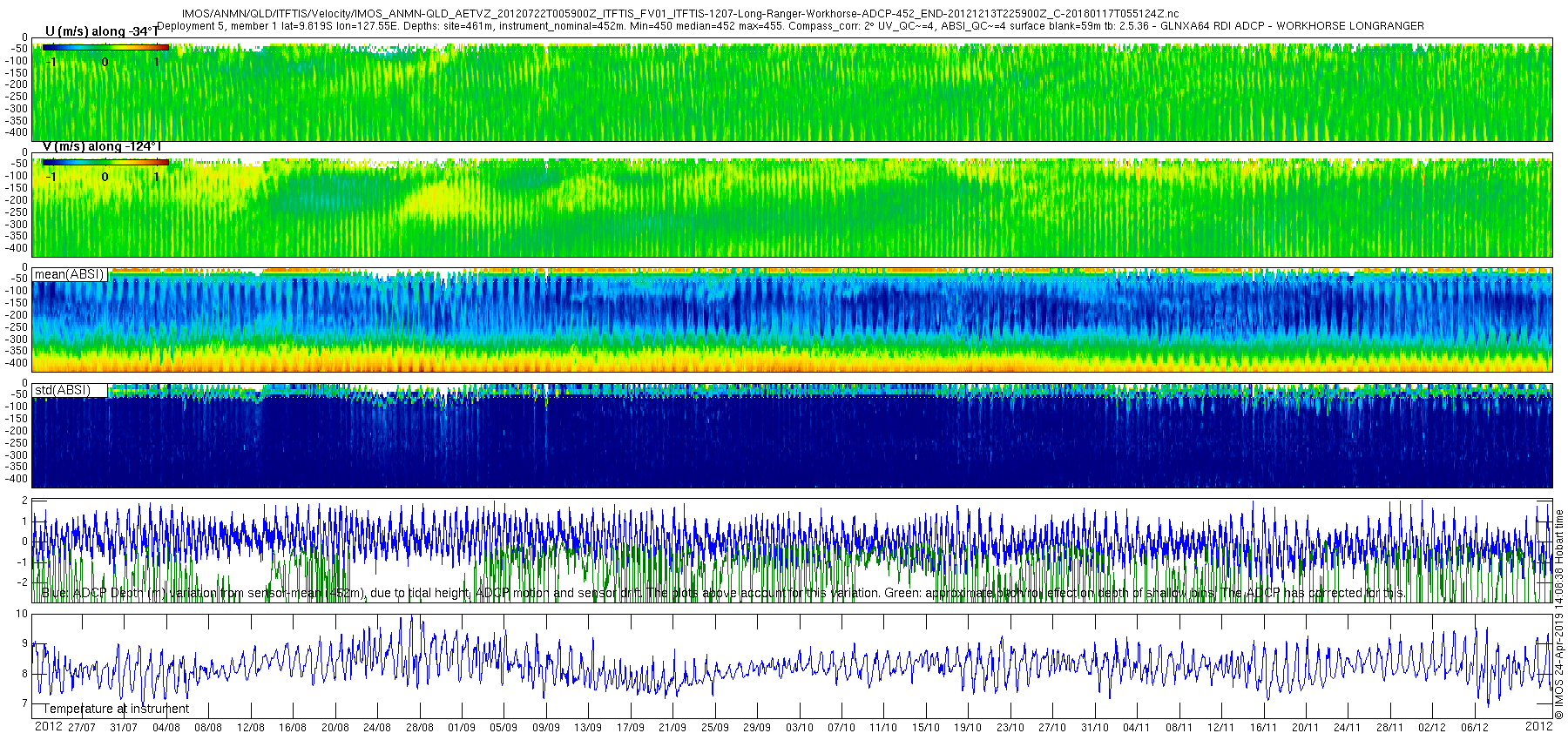
Task: Click the '23/10' date tick label
Action: click(1010, 728)
